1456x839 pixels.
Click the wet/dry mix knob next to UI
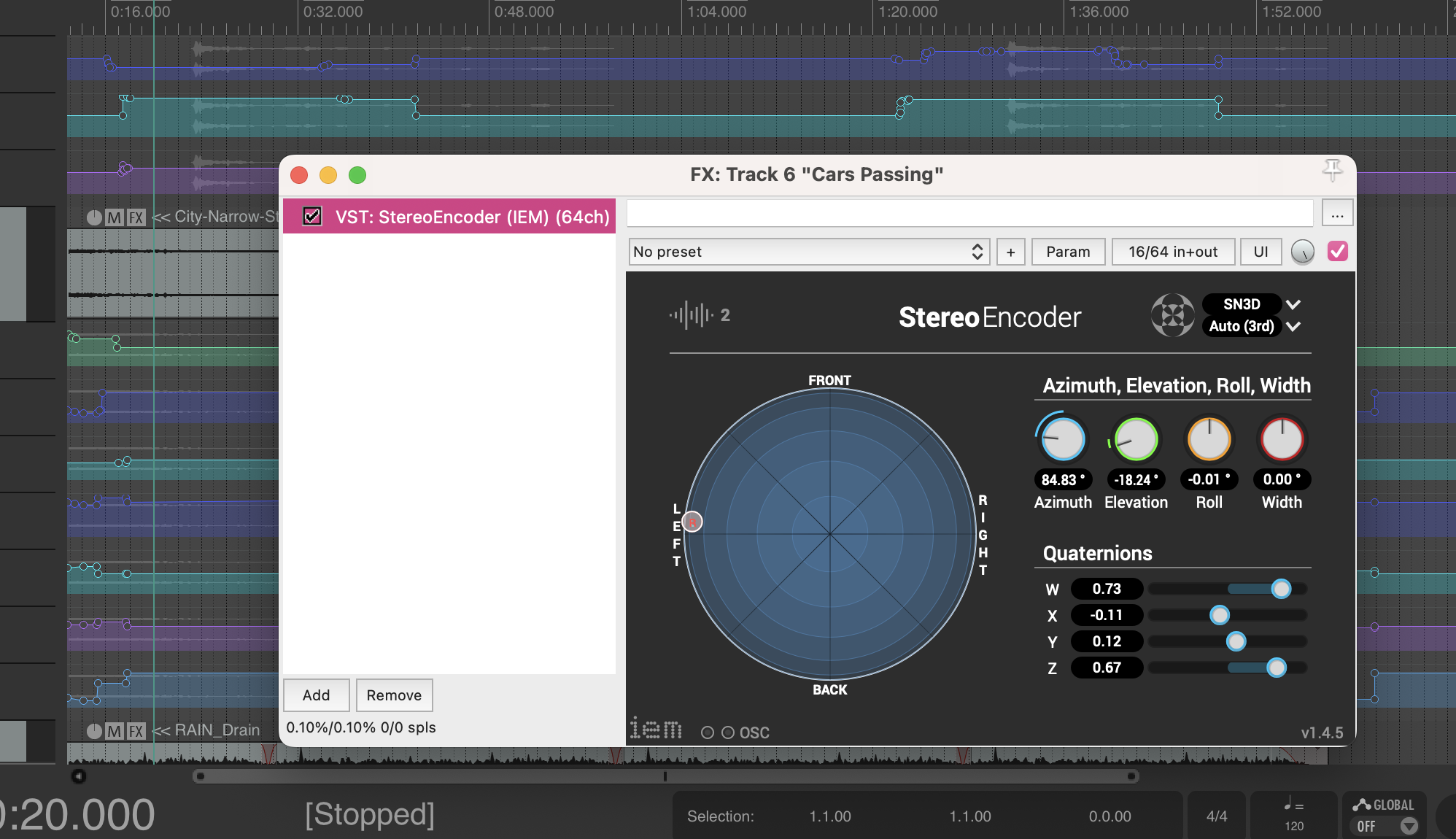coord(1302,252)
